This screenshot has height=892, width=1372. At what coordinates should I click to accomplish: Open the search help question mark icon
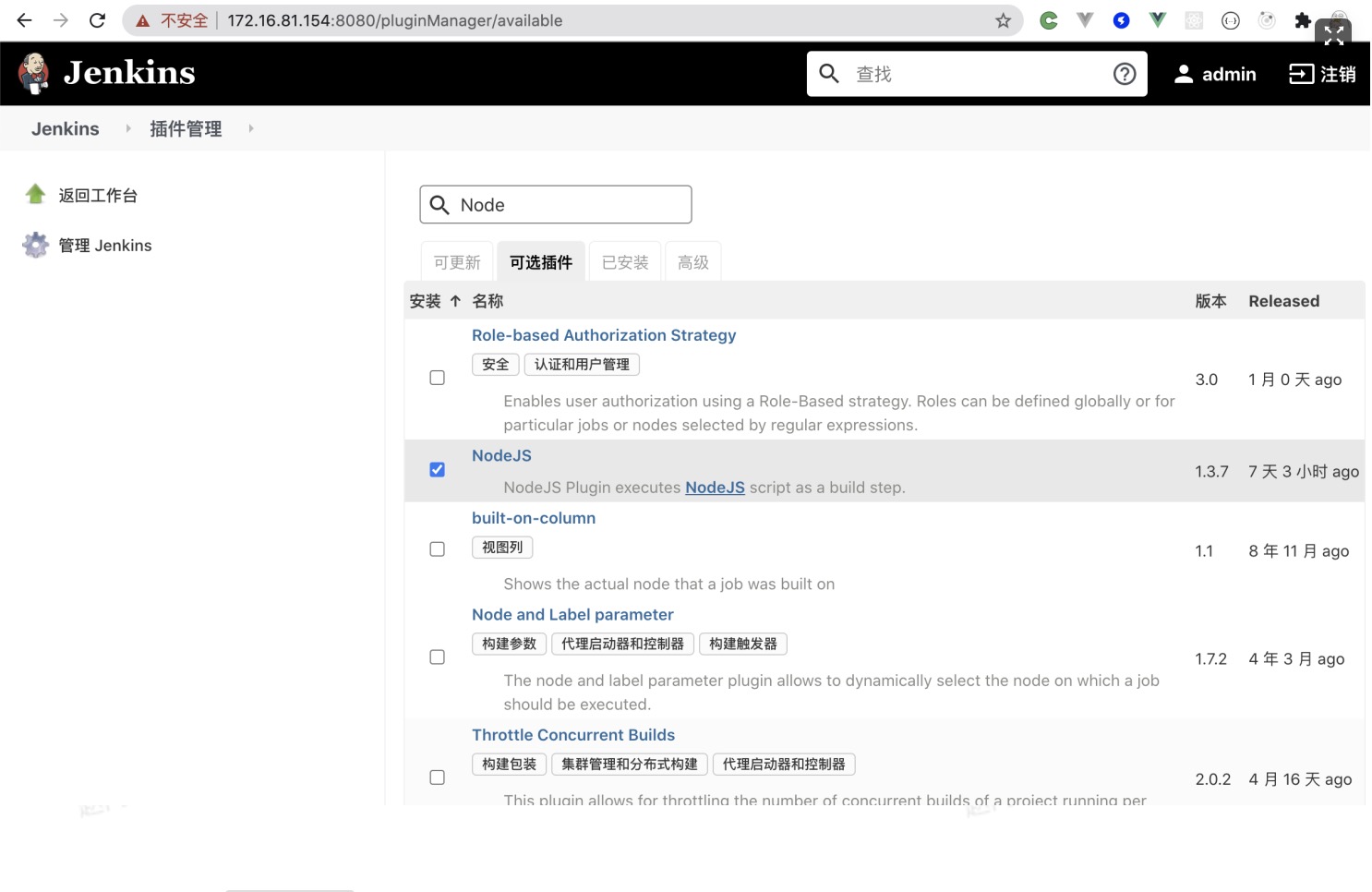(1125, 74)
